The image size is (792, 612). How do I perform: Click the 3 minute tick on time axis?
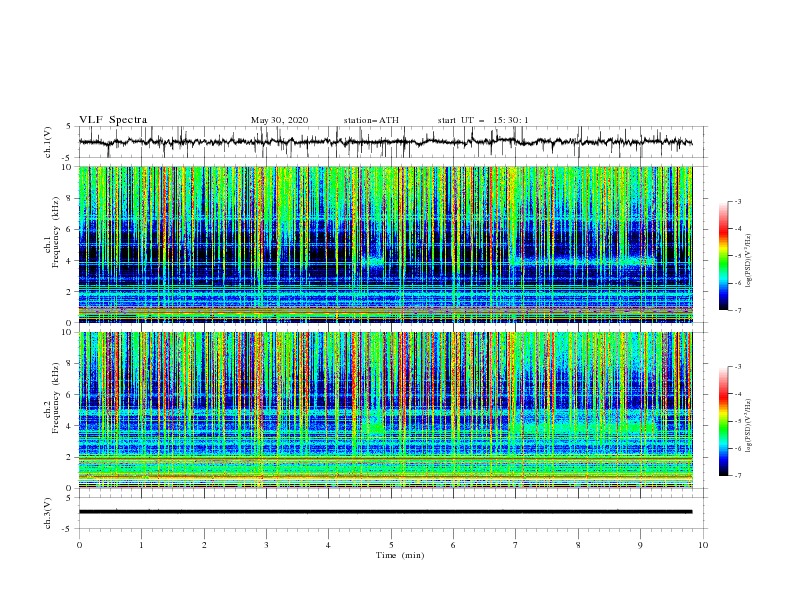tap(266, 545)
